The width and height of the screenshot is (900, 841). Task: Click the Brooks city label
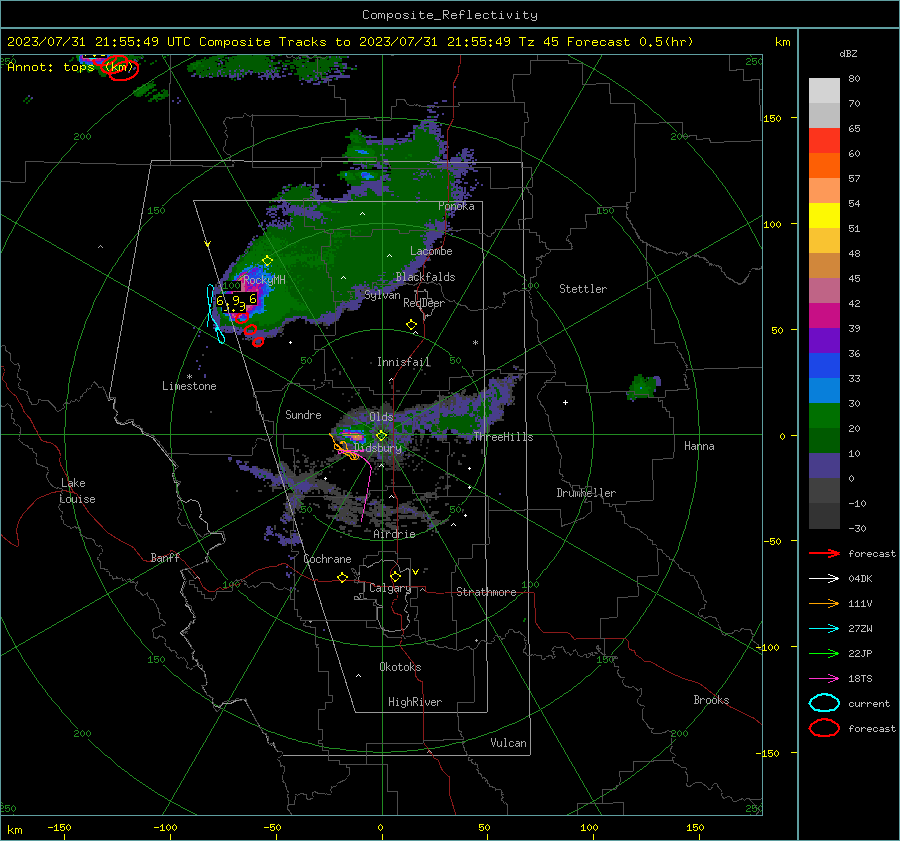711,700
